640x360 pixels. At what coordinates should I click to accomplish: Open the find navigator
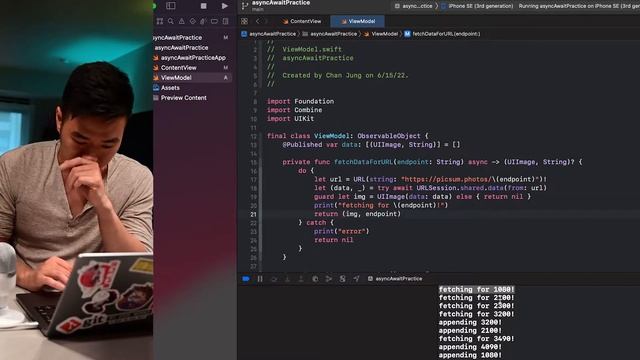[171, 21]
